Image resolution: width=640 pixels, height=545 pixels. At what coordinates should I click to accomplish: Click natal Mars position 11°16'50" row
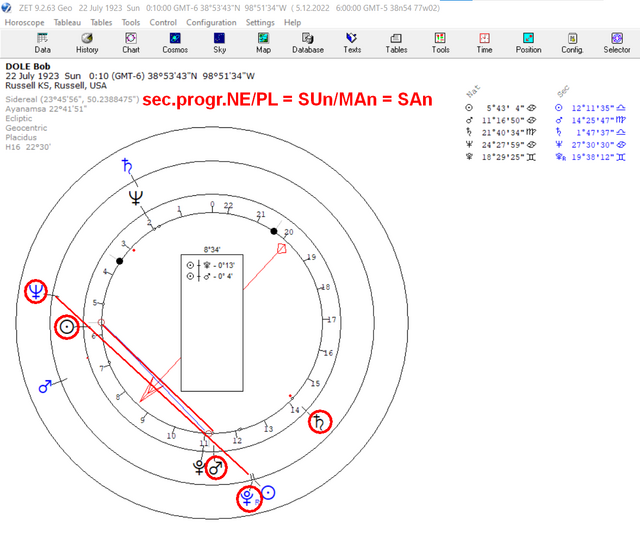pos(500,120)
